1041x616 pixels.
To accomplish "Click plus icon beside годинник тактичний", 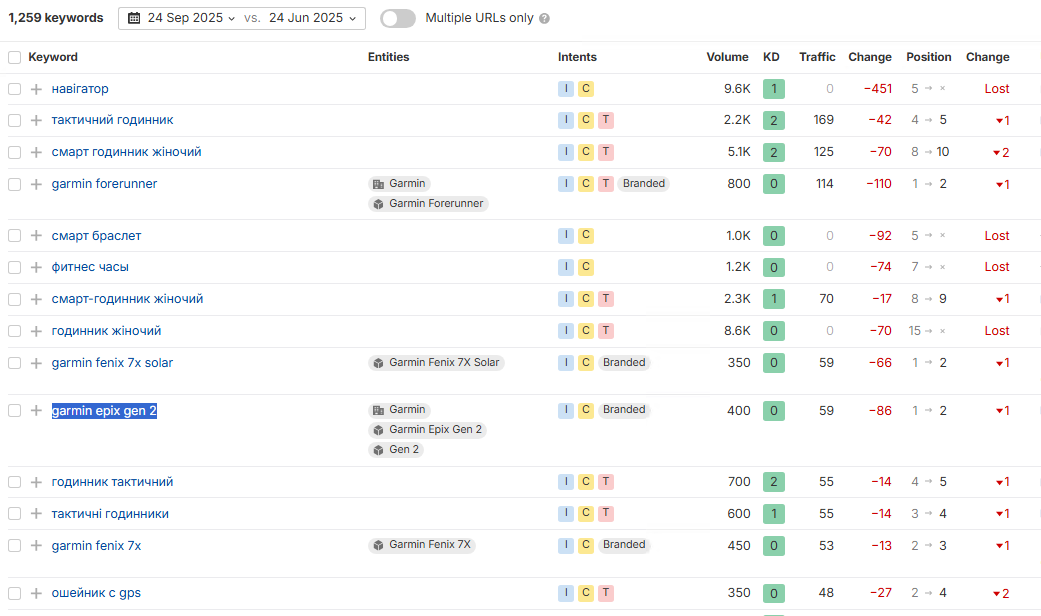I will tap(37, 482).
